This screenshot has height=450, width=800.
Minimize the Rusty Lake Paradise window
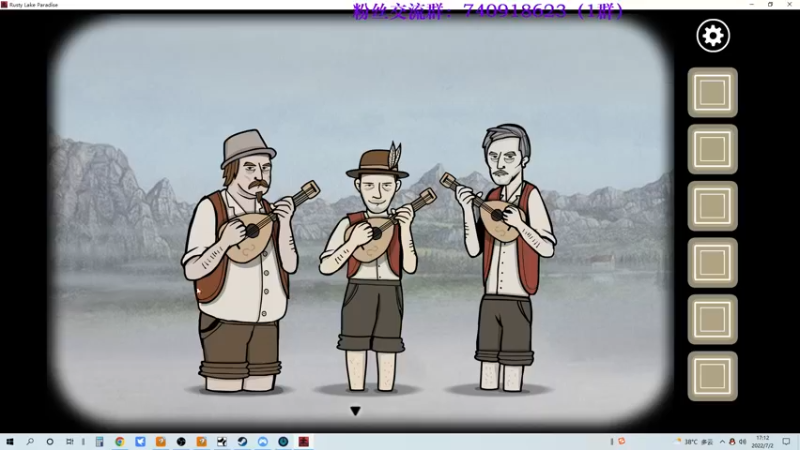point(752,4)
